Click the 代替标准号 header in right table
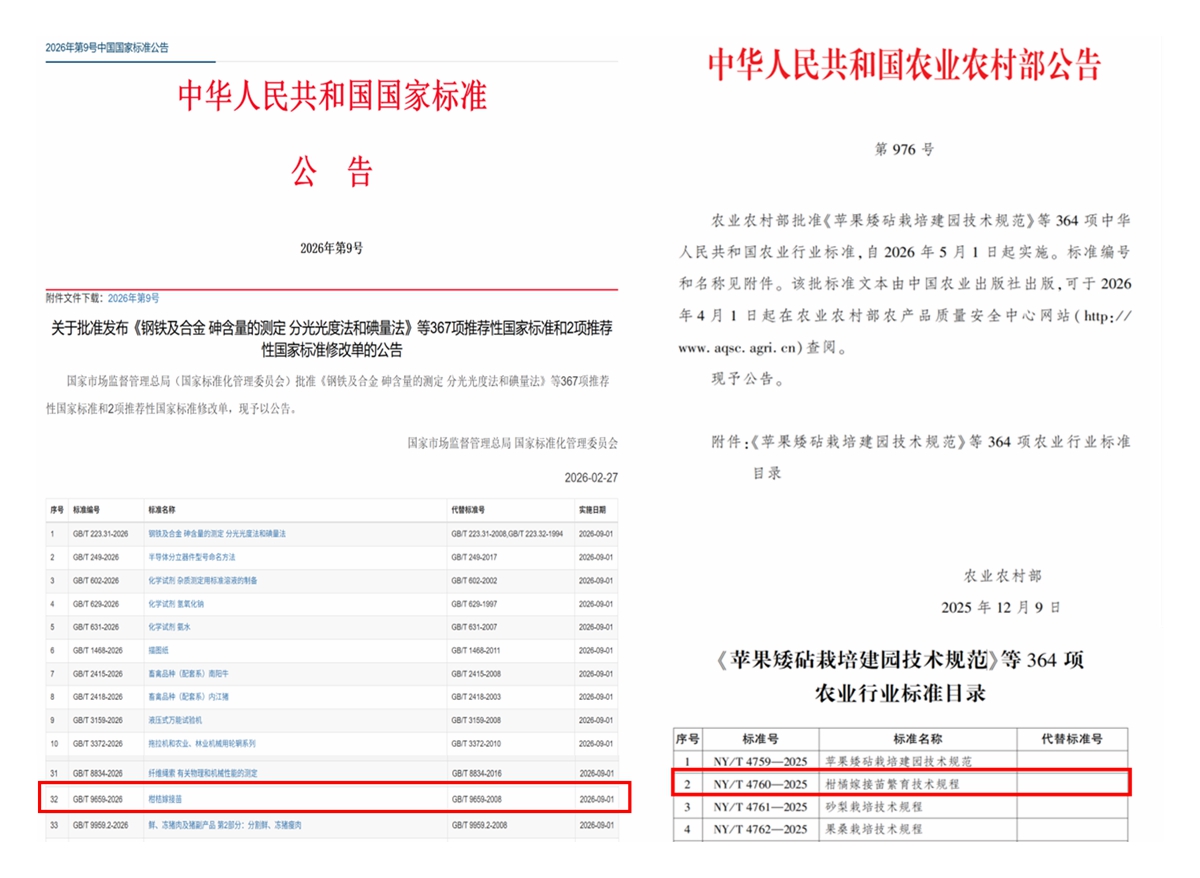The image size is (1200, 878). point(1071,739)
